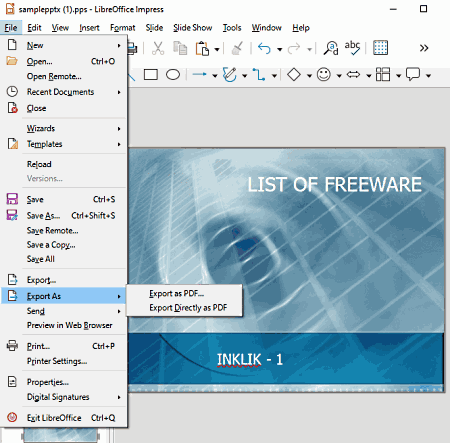450x443 pixels.
Task: Open the Slide Show menu
Action: pos(193,28)
